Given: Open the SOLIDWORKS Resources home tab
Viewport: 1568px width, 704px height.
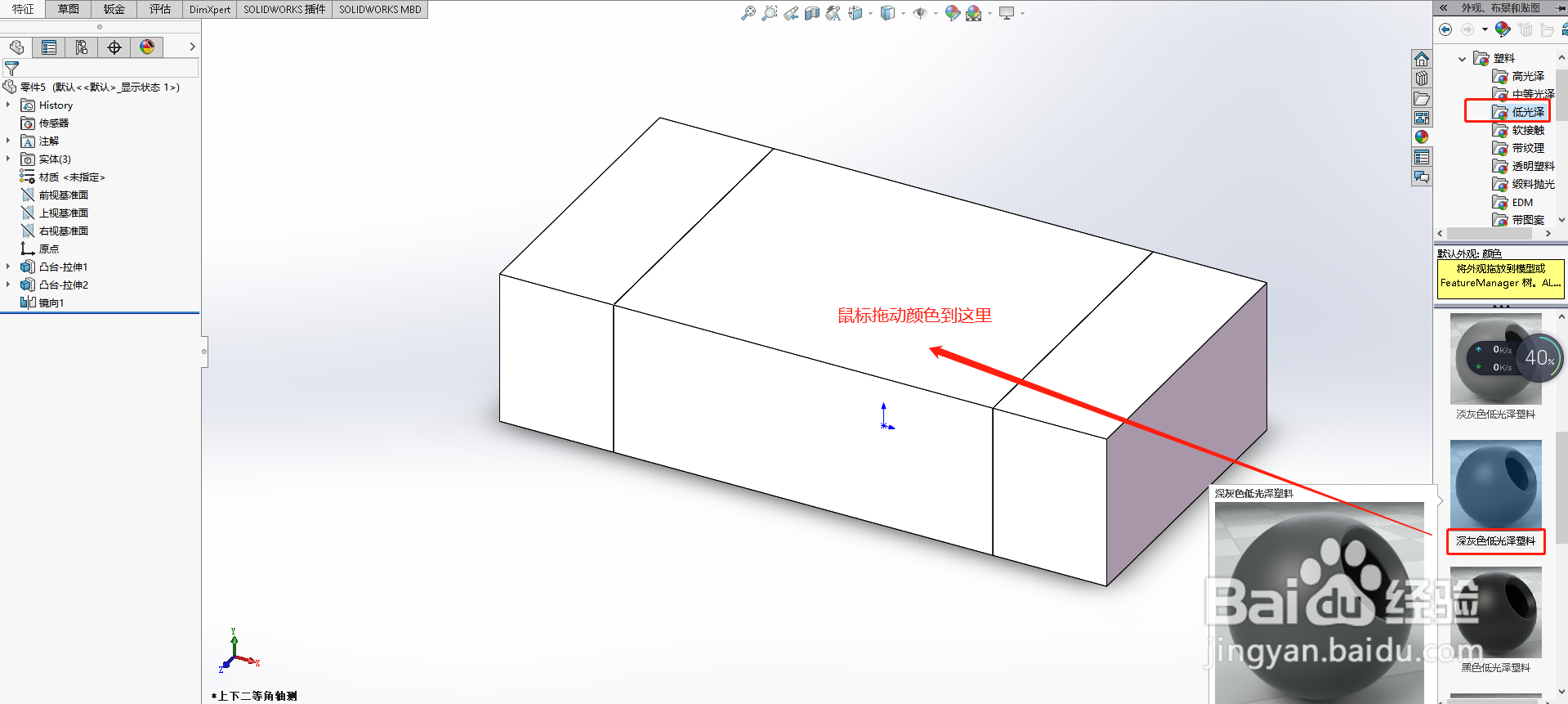Looking at the screenshot, I should click(x=1422, y=59).
